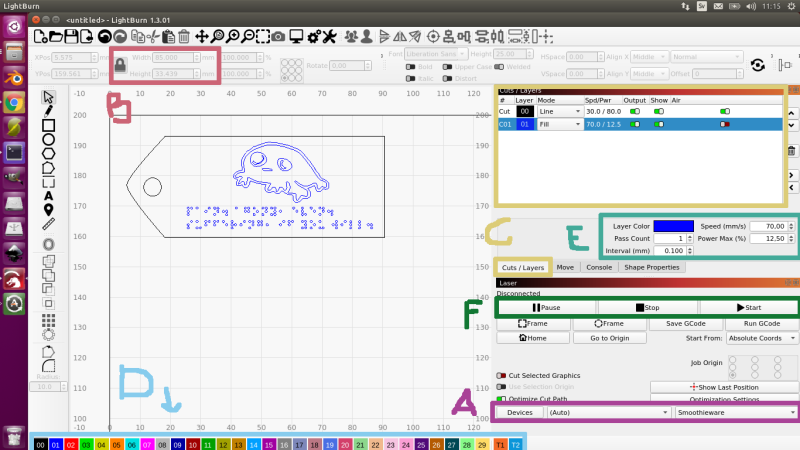This screenshot has height=450, width=800.
Task: Toggle Air for Cut layer 00
Action: 724,111
